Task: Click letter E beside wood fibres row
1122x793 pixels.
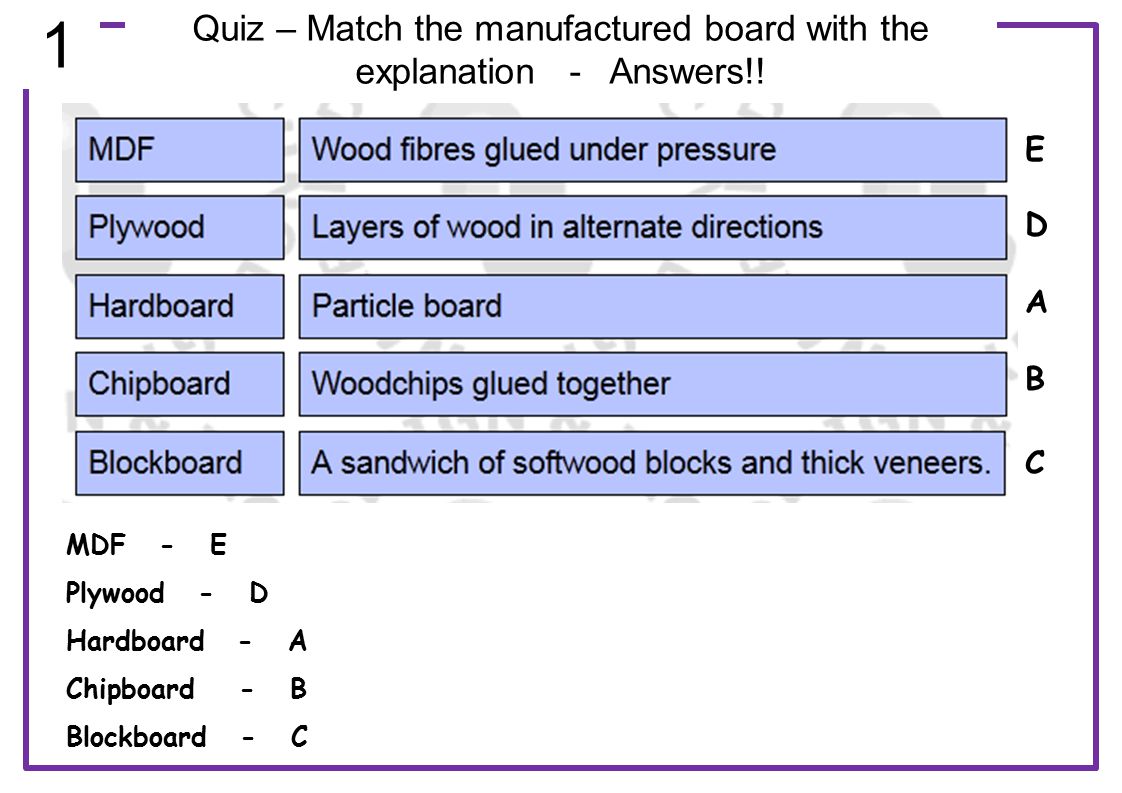Action: (1035, 149)
